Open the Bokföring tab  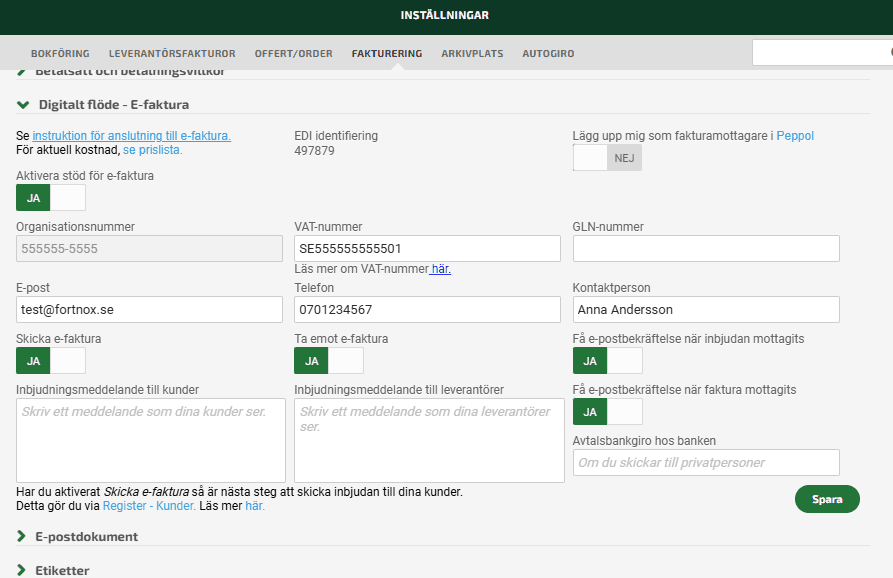[60, 54]
